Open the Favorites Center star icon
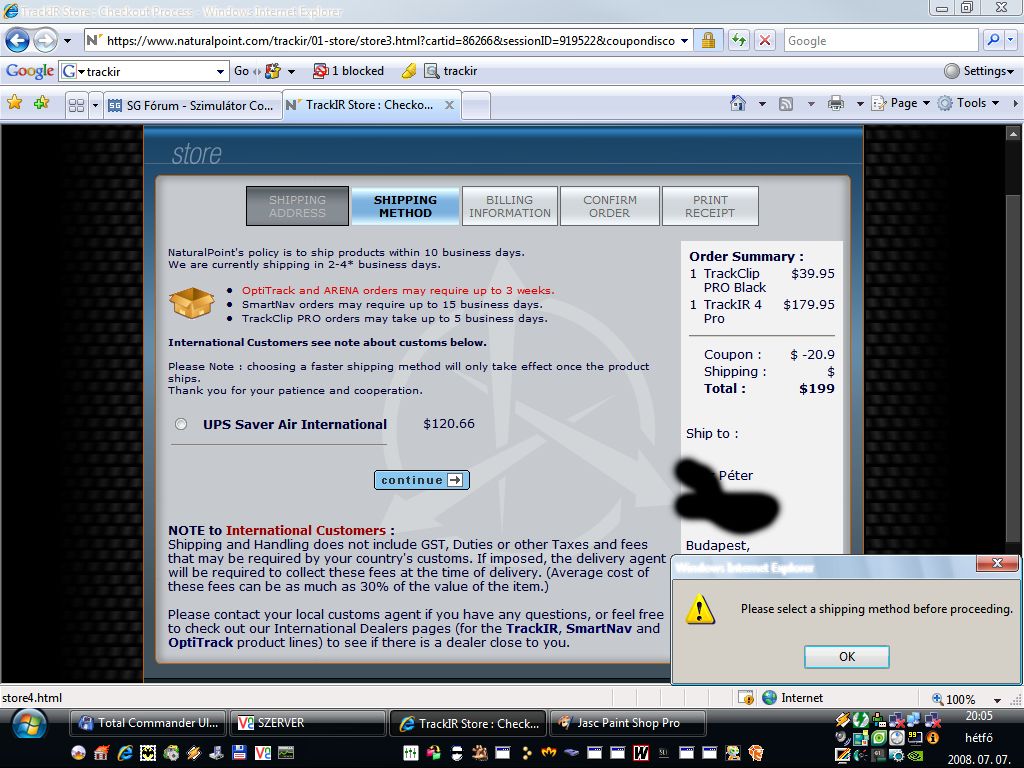1024x768 pixels. (x=14, y=103)
